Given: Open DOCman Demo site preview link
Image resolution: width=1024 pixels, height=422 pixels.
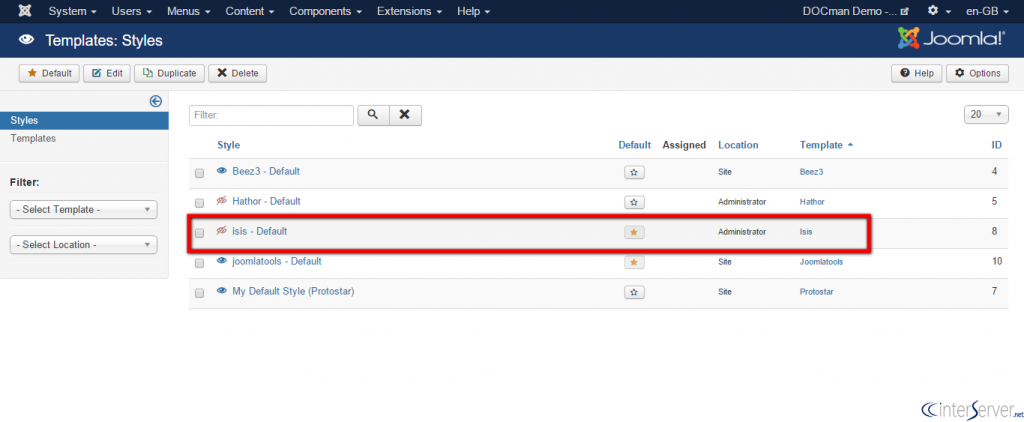Looking at the screenshot, I should pos(854,11).
